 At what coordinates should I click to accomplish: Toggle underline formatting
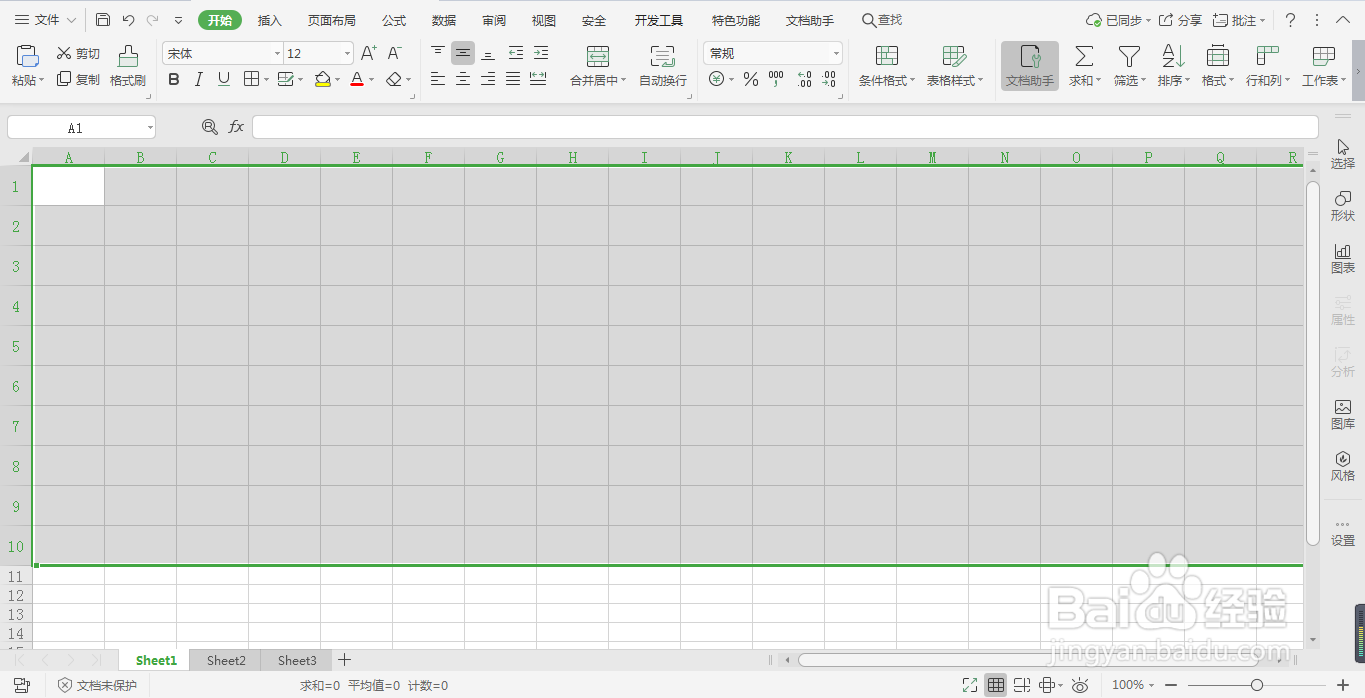(x=223, y=79)
